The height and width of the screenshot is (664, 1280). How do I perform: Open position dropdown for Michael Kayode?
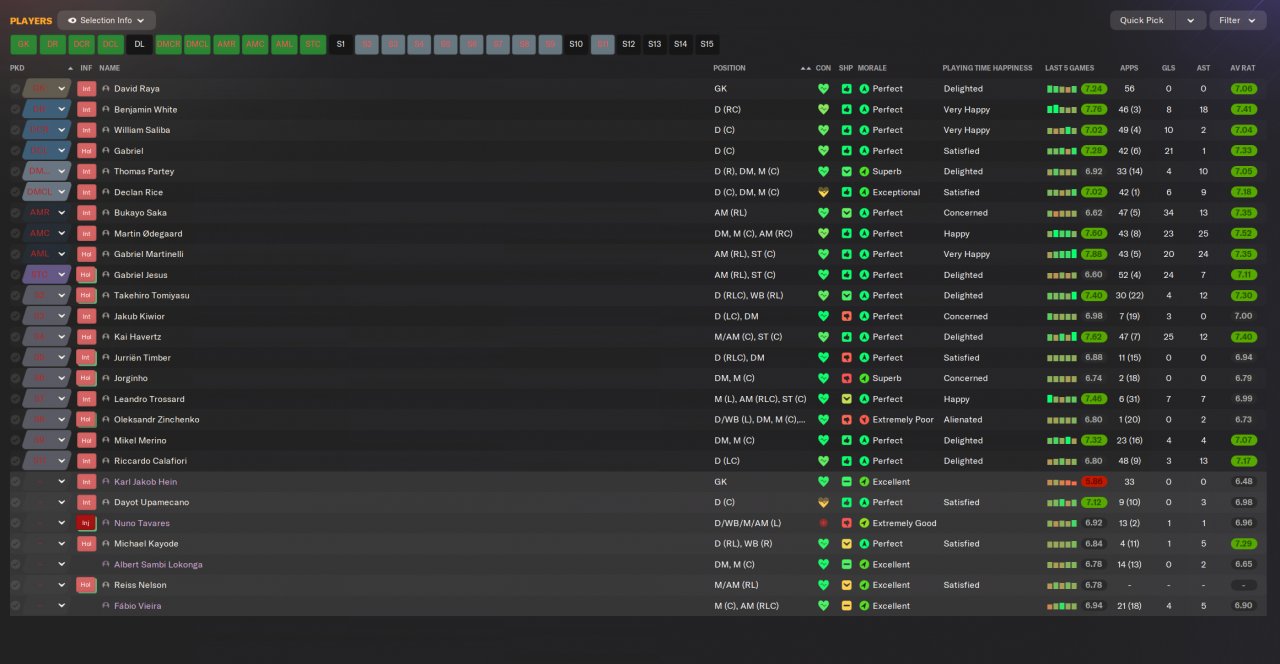click(x=61, y=544)
